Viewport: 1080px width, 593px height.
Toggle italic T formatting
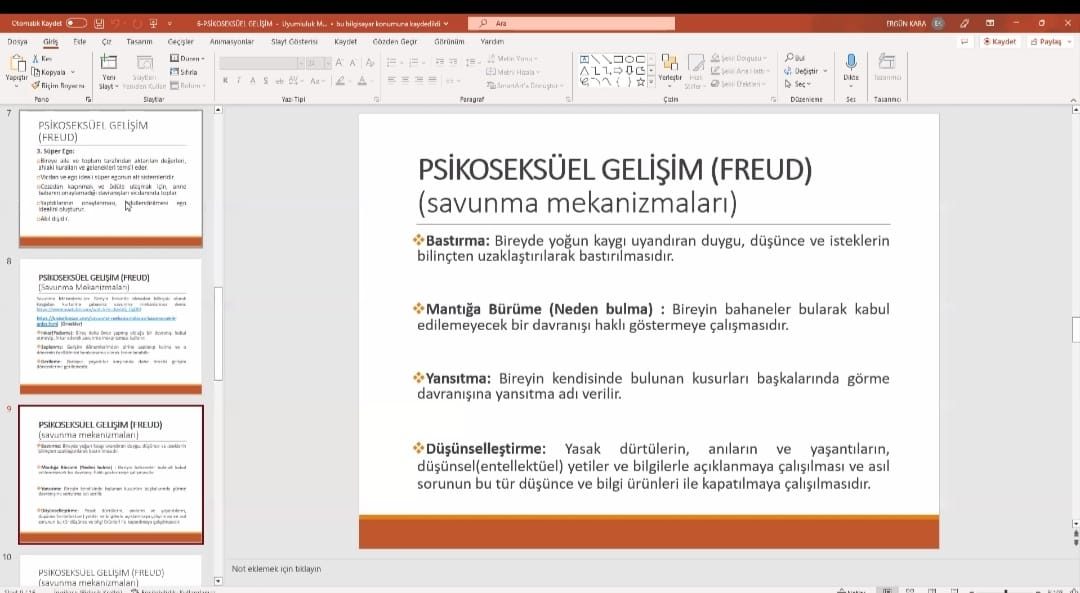coord(239,81)
